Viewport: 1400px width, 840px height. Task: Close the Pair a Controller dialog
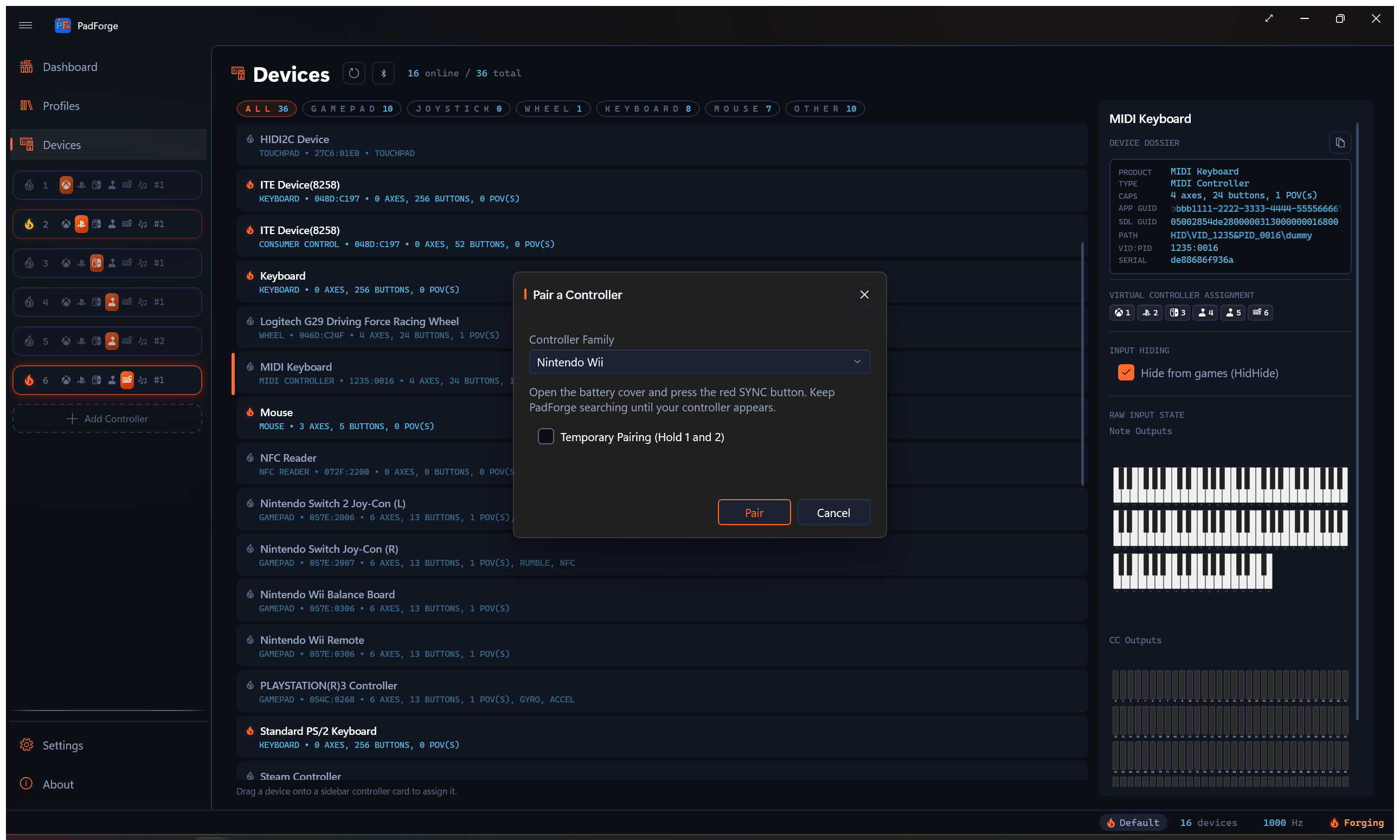(x=864, y=295)
